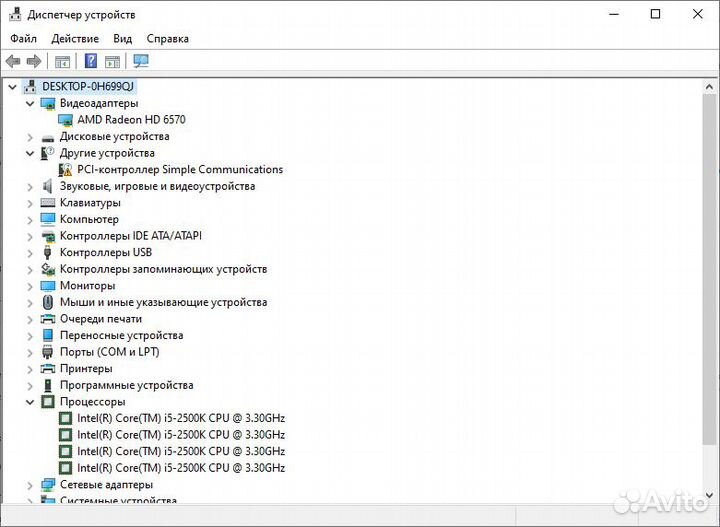This screenshot has height=527, width=720.
Task: Click the scroll up arrow of the device list
Action: 709,87
